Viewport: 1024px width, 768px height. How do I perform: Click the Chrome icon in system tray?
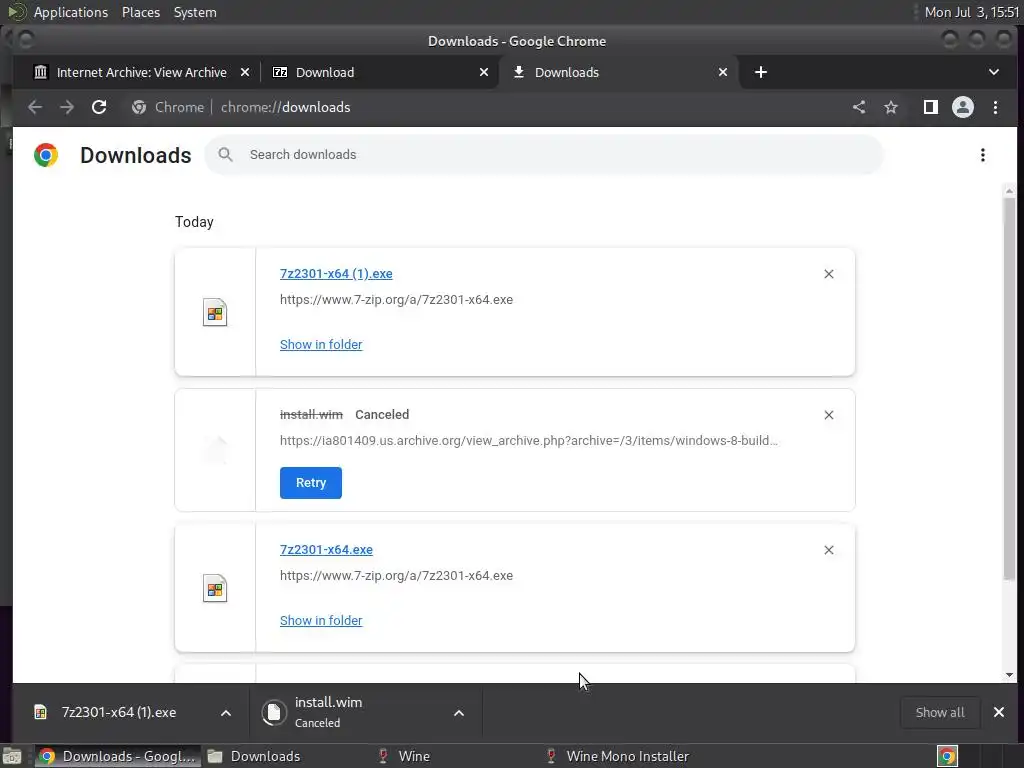(x=947, y=756)
